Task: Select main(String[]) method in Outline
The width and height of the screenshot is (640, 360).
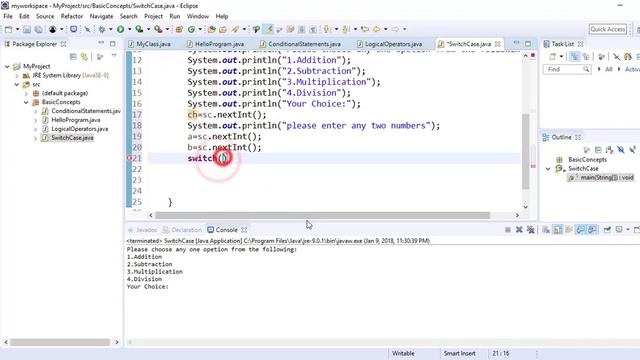Action: tap(601, 178)
